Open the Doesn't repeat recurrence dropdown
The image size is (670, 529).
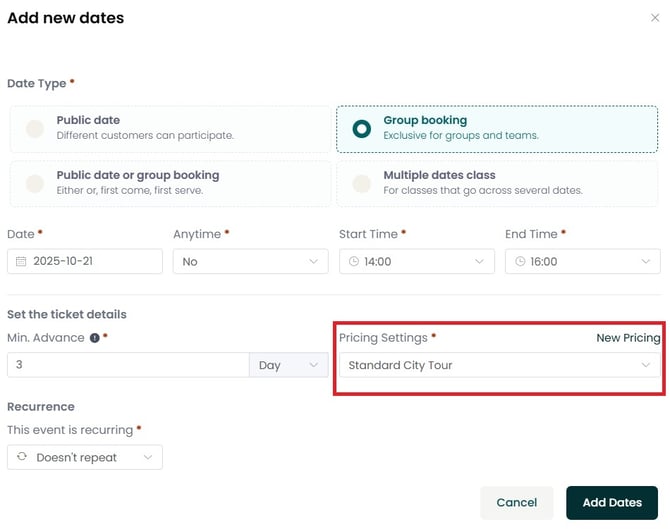[x=85, y=458]
